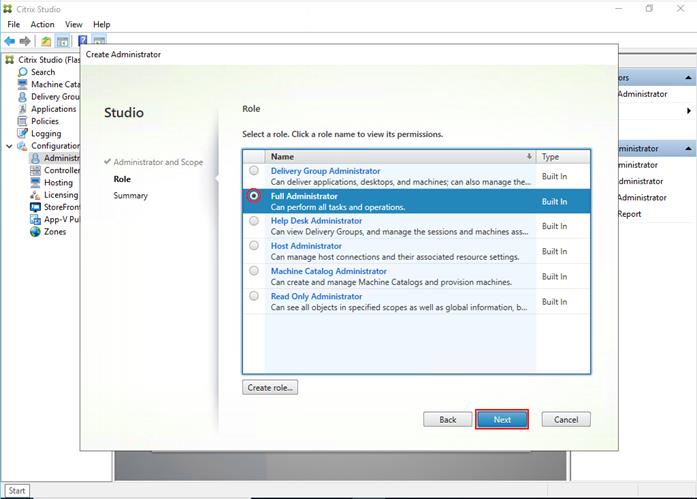Open the Help menu
Image resolution: width=697 pixels, height=499 pixels.
click(101, 24)
